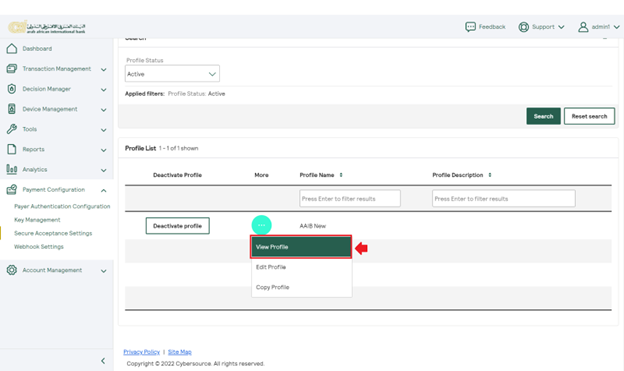Expand Reports menu chevron
The width and height of the screenshot is (624, 371).
pos(103,150)
